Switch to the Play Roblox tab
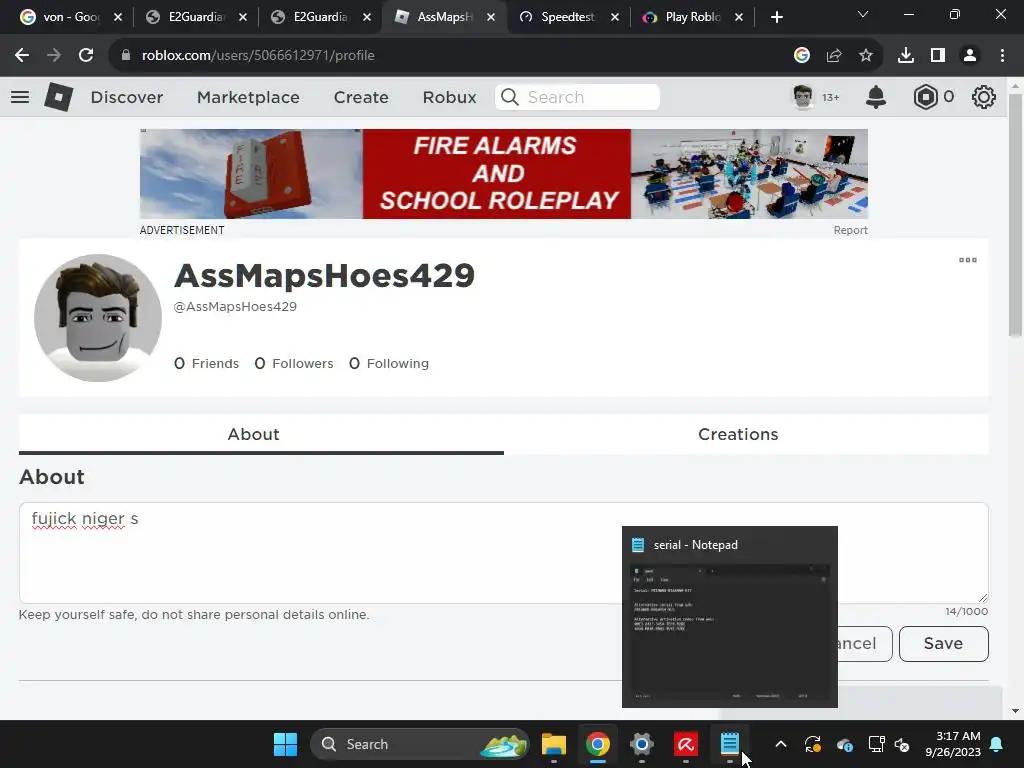The width and height of the screenshot is (1024, 768). 693,17
